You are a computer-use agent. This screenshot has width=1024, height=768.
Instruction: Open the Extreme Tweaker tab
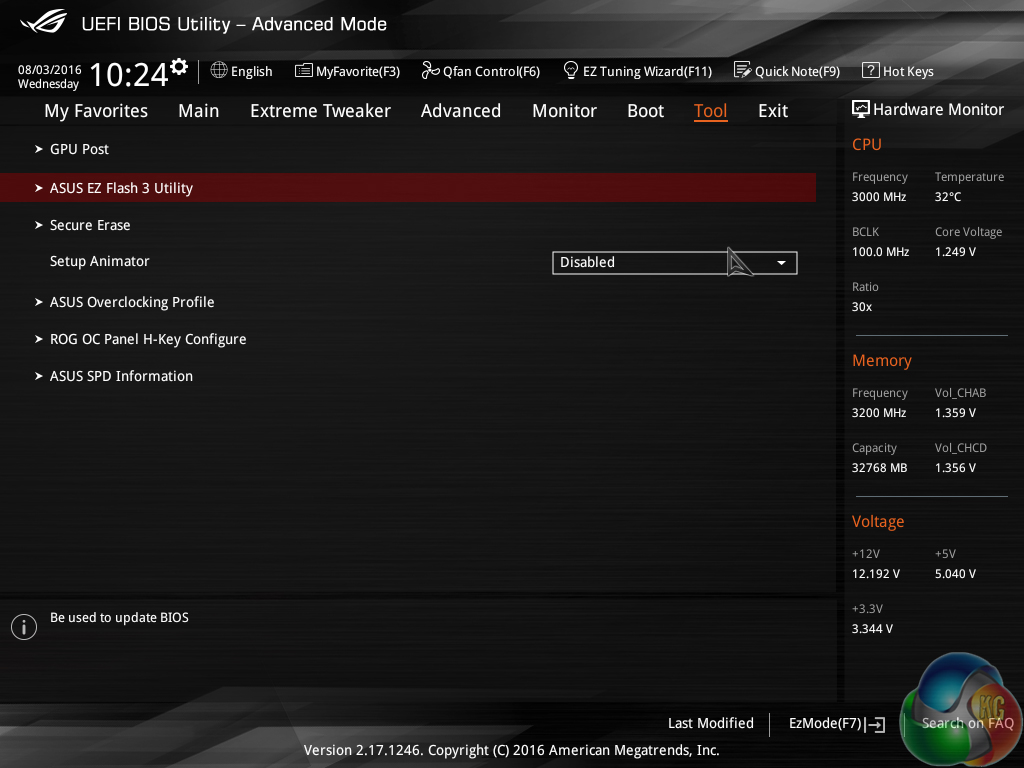320,111
